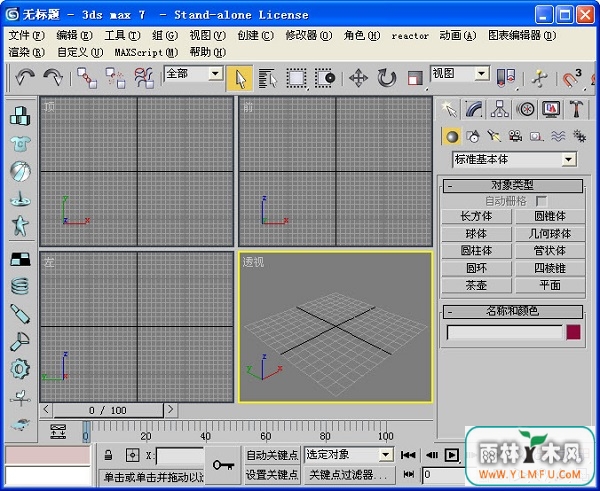Open the 标准基本体 category dropdown

point(569,159)
